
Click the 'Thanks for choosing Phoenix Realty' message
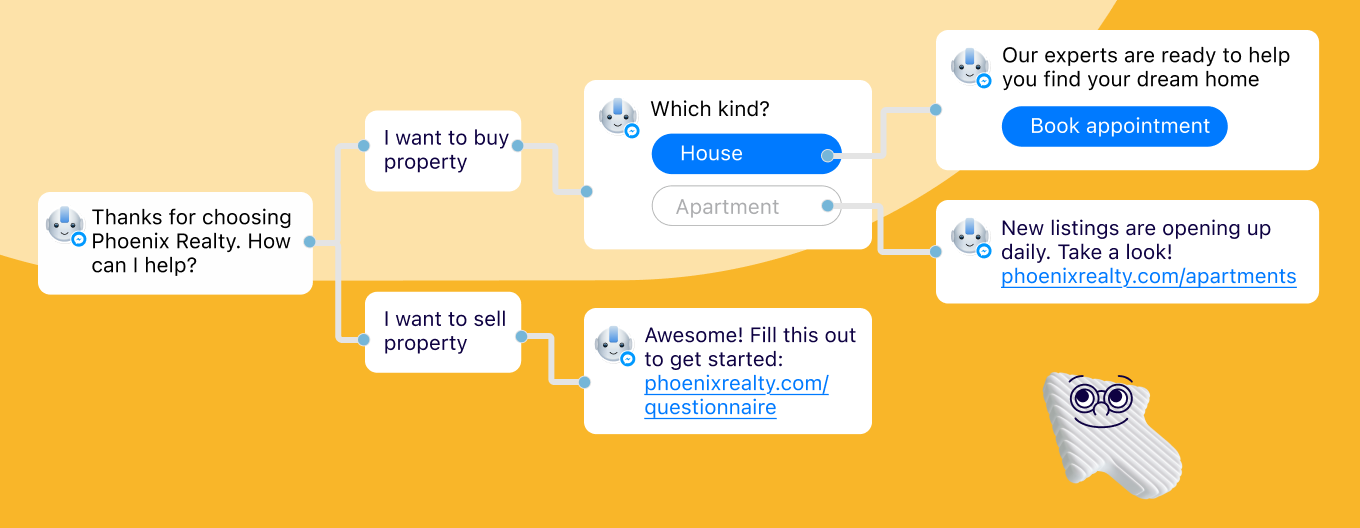click(191, 242)
